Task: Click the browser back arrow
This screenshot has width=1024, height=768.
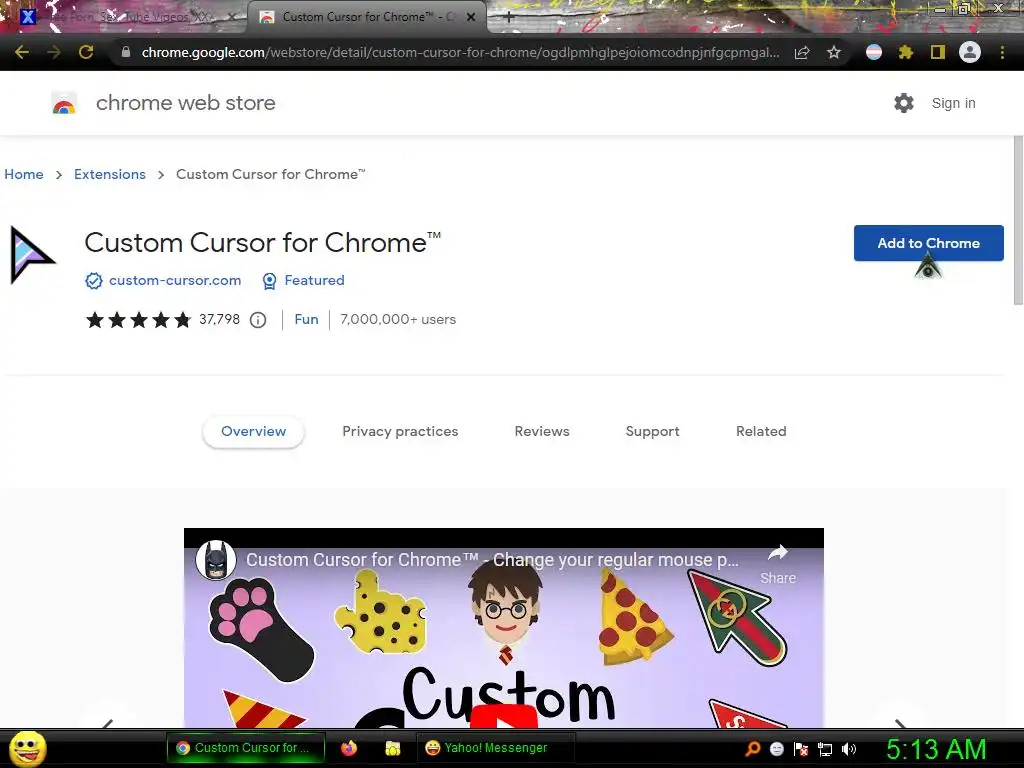Action: tap(22, 52)
